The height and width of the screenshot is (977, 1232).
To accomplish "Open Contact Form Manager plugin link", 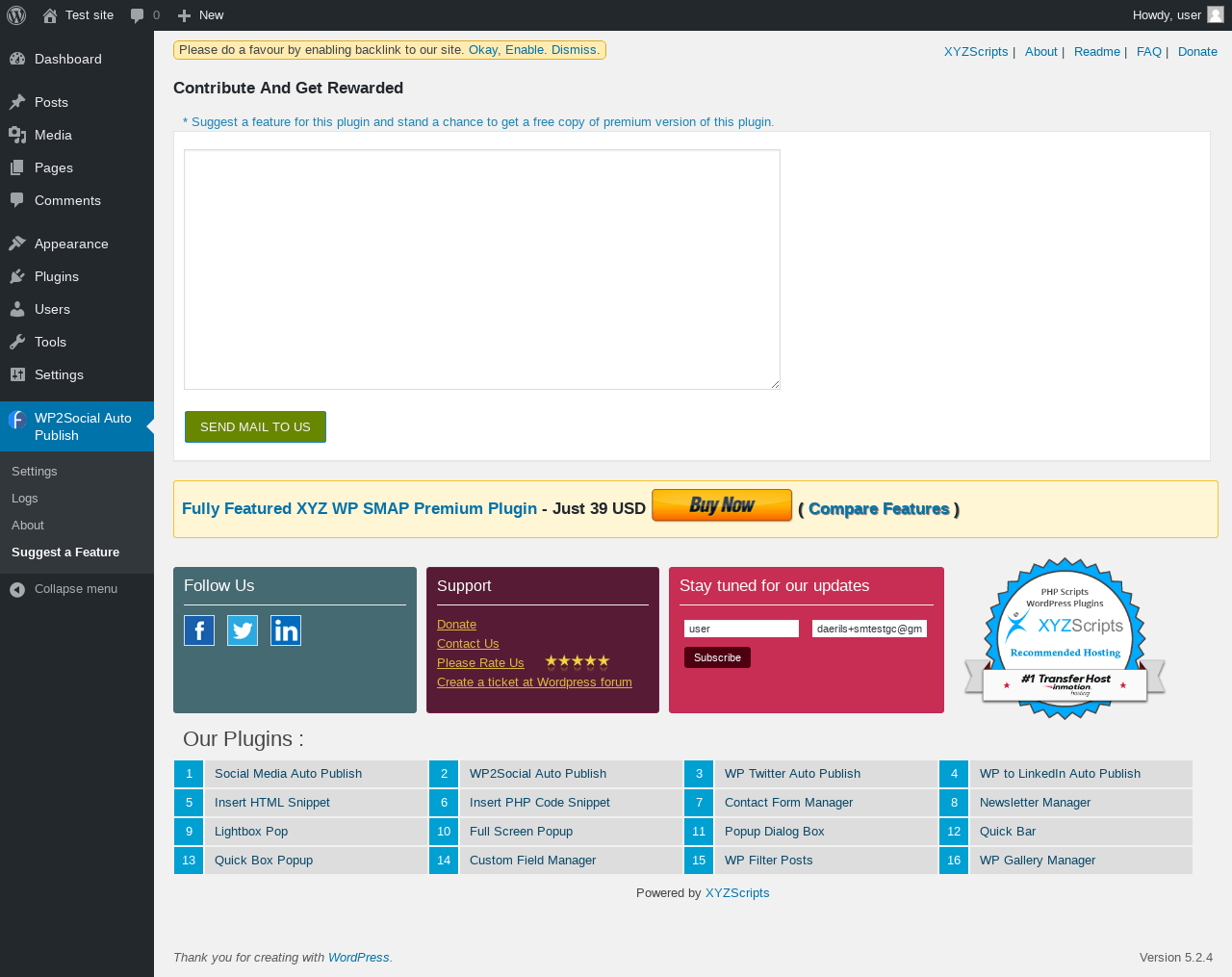I will [x=788, y=803].
